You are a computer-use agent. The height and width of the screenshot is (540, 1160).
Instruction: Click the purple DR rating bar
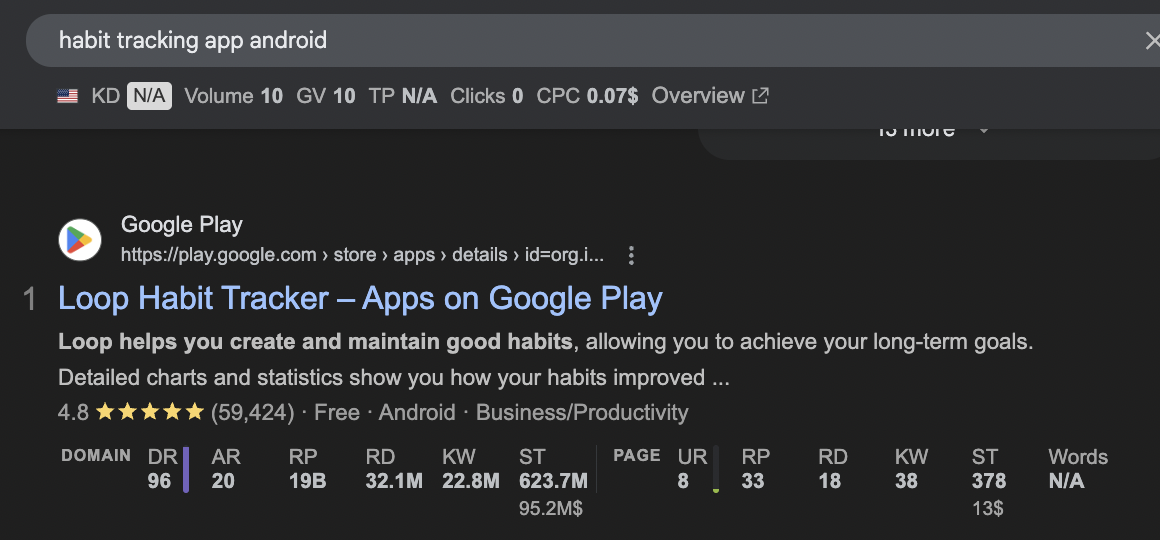(186, 470)
